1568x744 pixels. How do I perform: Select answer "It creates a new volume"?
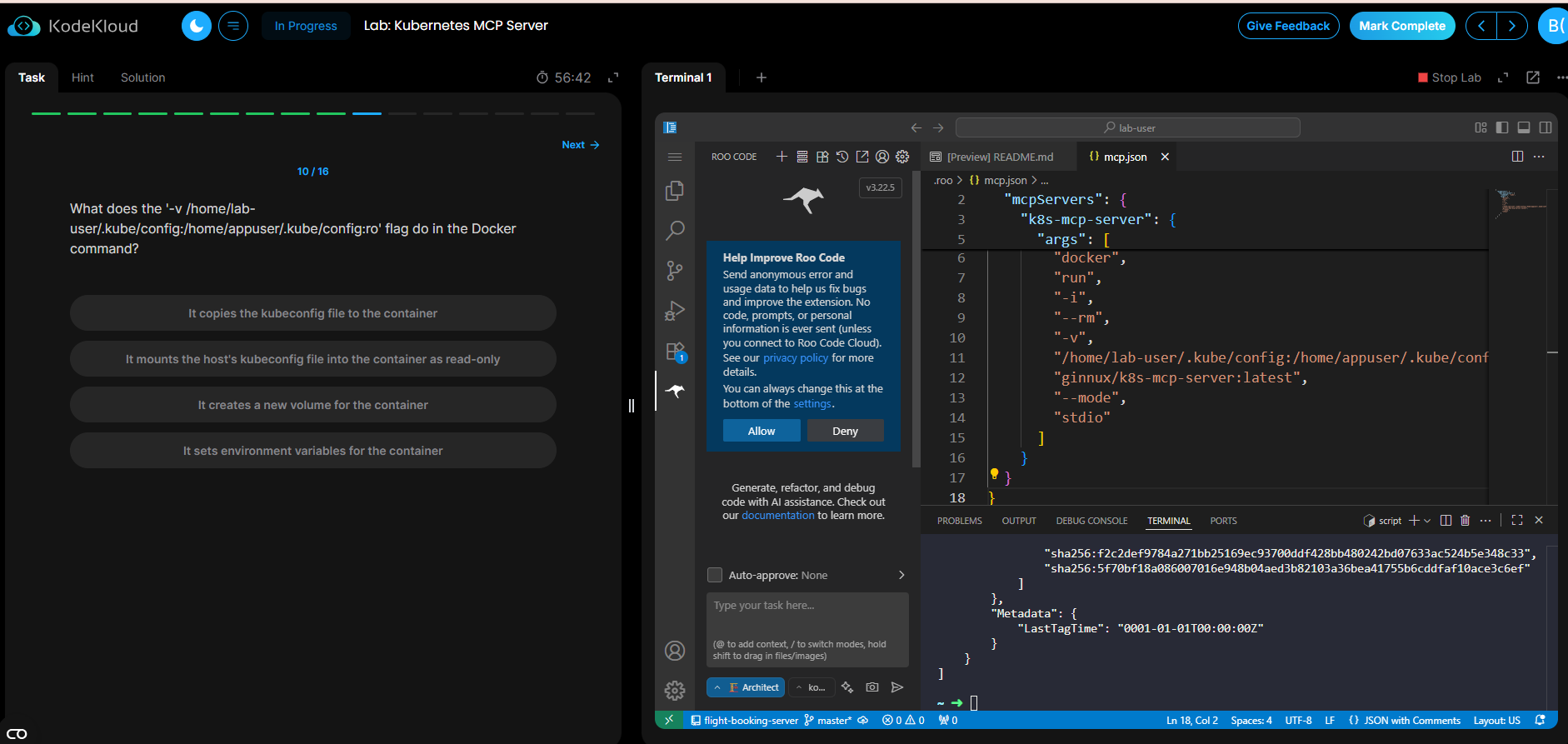tap(313, 405)
